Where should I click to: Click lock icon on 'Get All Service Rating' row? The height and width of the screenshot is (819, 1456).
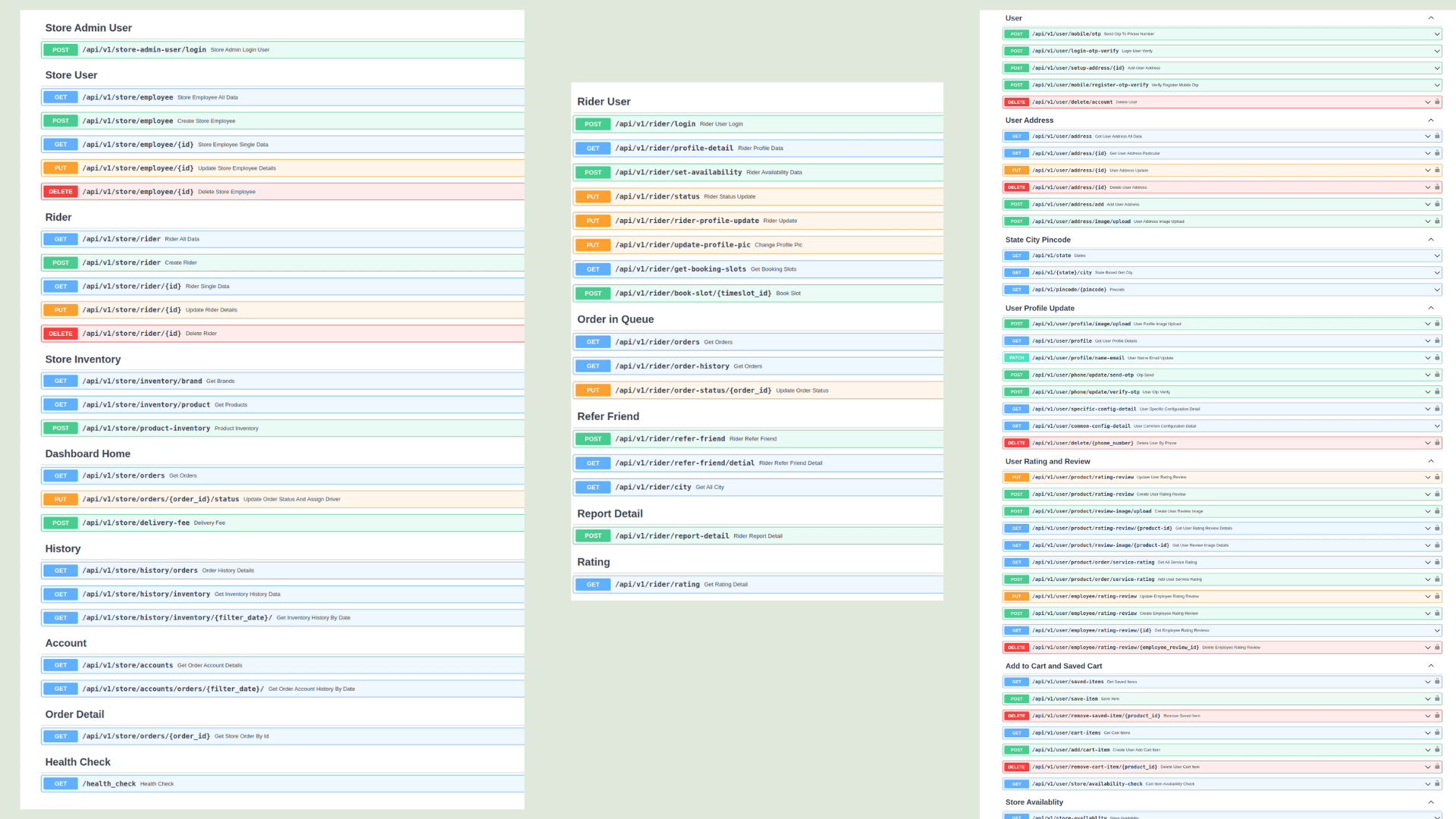pos(1437,562)
